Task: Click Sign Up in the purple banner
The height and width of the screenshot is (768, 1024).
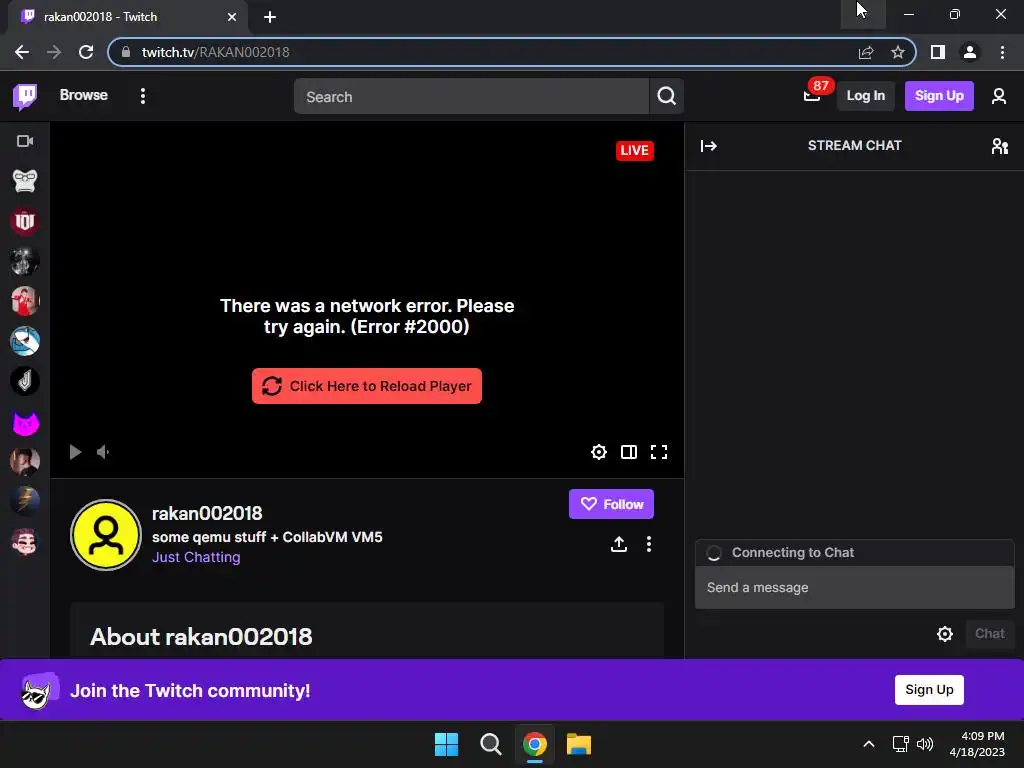Action: [929, 690]
